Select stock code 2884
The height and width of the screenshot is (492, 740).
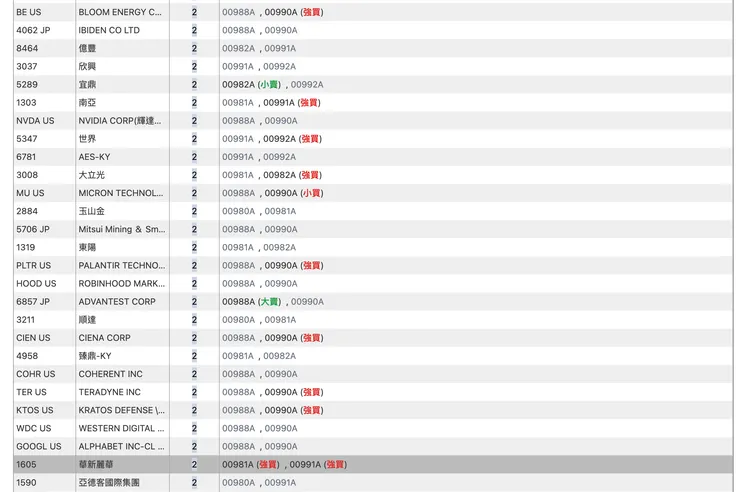point(27,211)
